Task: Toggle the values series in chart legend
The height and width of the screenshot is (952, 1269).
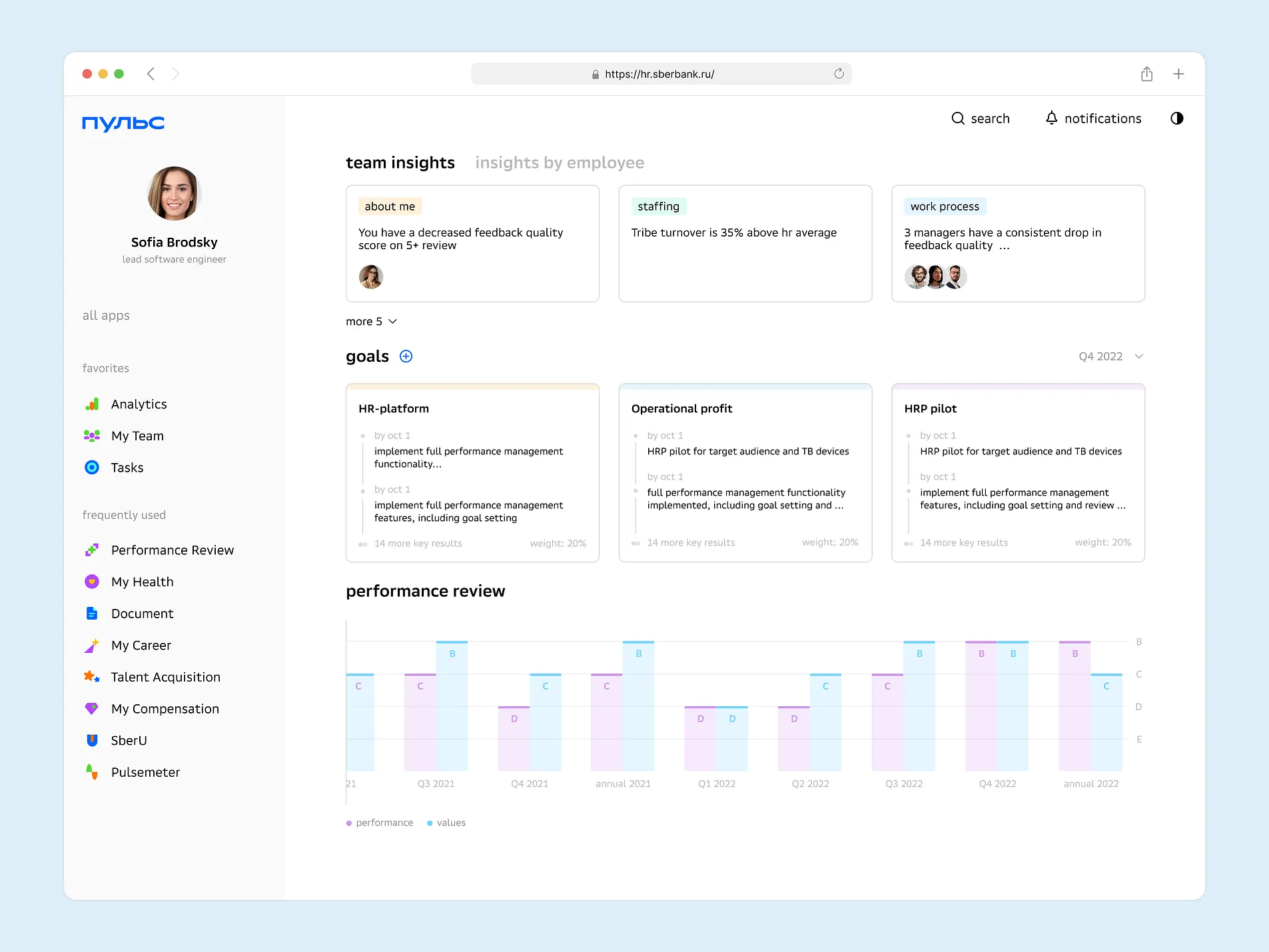Action: [446, 823]
